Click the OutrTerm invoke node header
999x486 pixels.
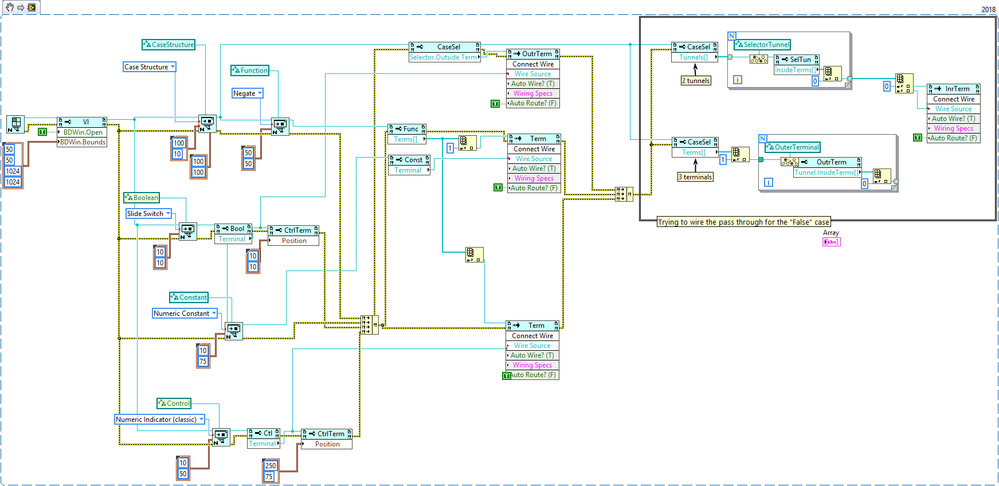point(533,54)
